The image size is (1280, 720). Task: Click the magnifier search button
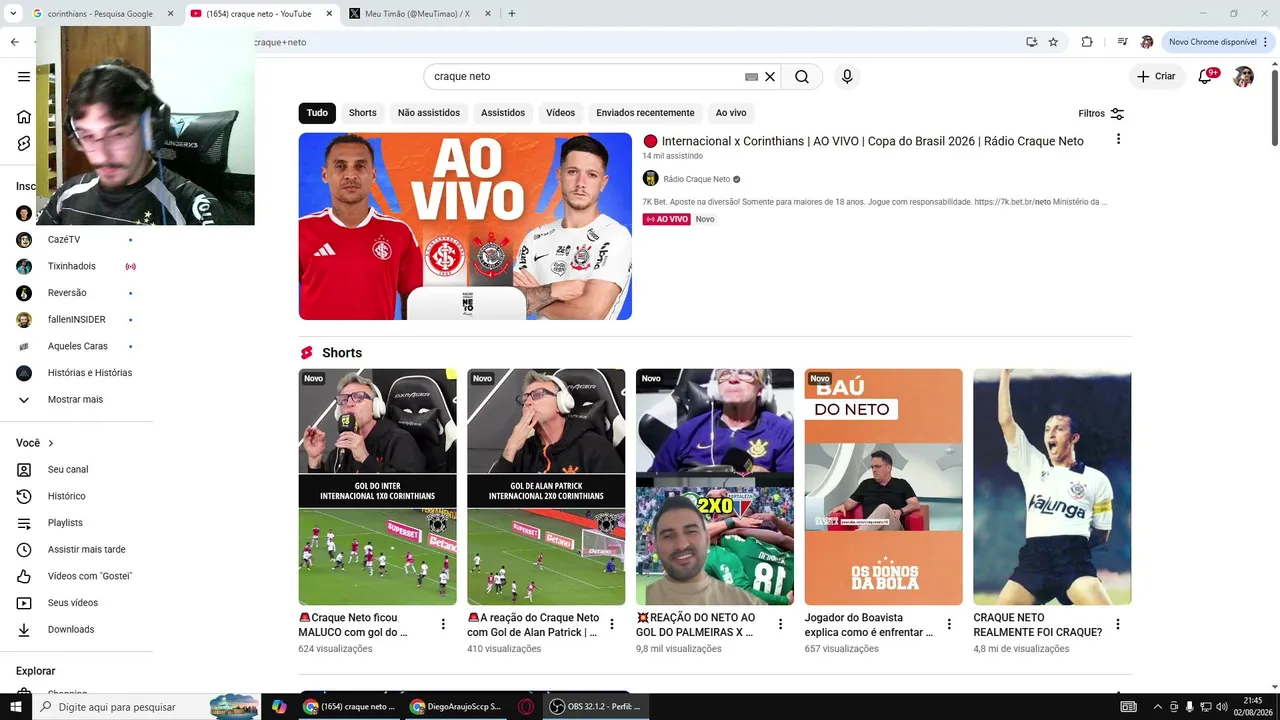[x=802, y=77]
